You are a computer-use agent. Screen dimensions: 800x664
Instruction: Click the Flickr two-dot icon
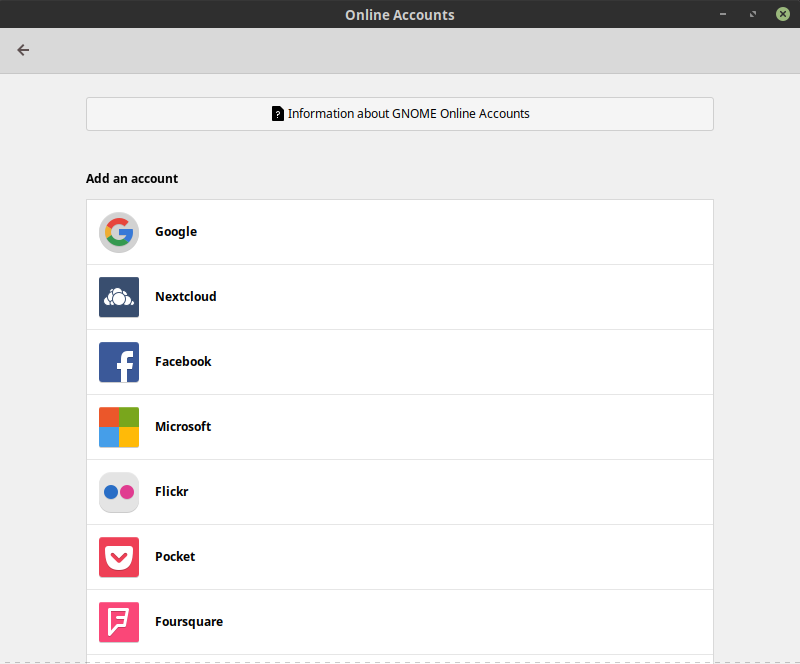pos(119,492)
